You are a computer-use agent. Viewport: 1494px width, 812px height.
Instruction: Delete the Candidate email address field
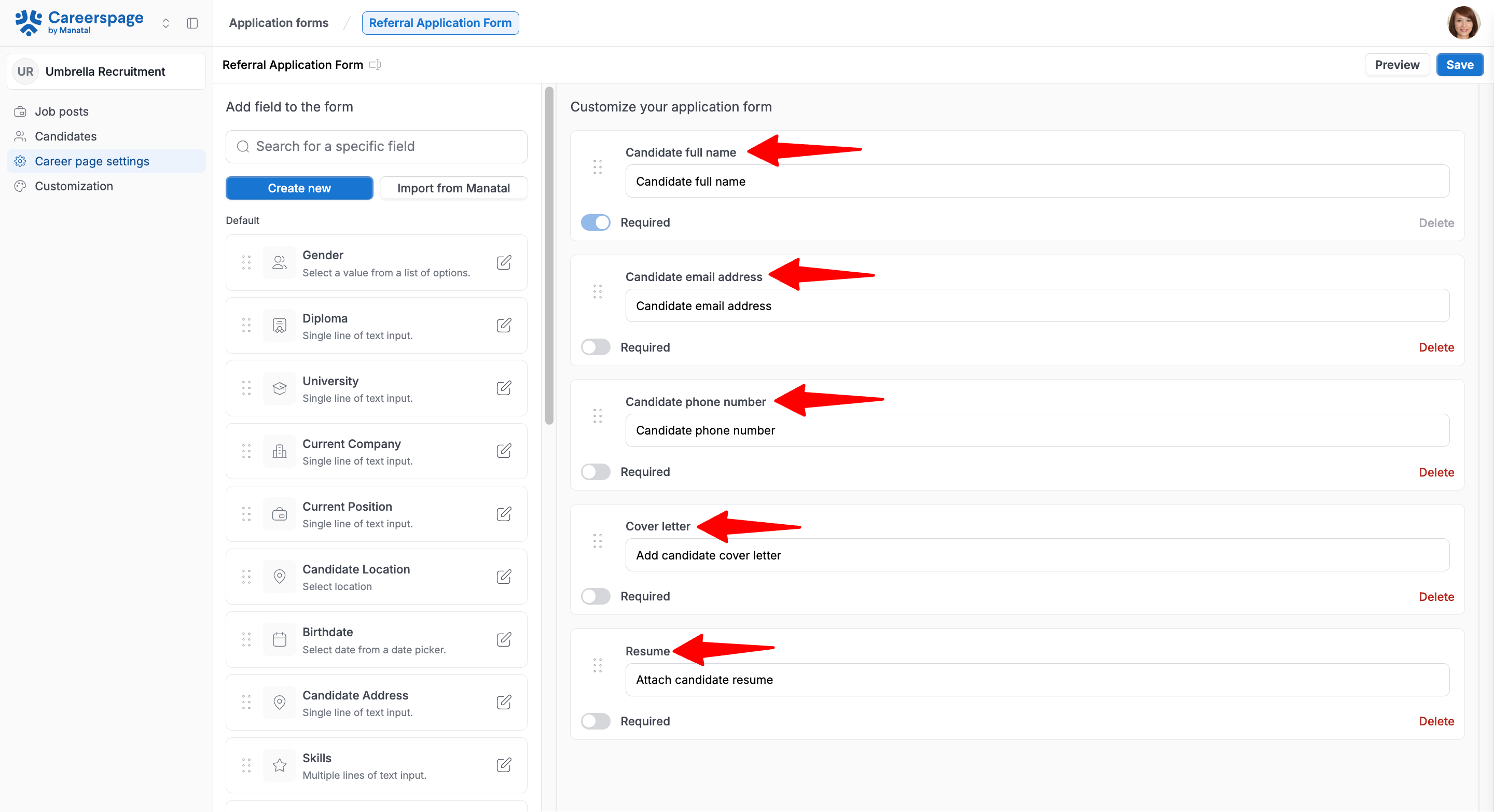pos(1436,347)
